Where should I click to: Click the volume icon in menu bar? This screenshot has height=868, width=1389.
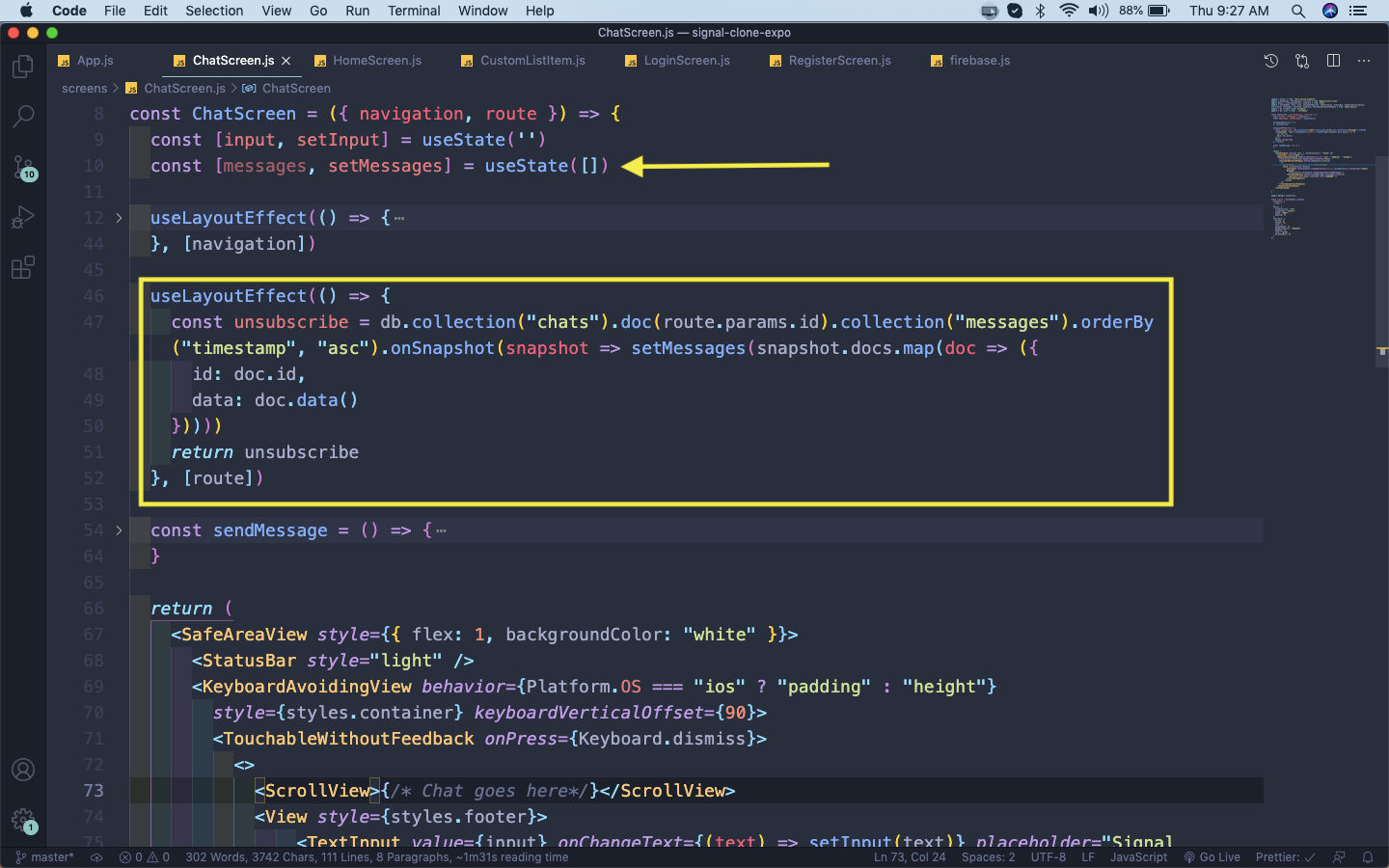pyautogui.click(x=1099, y=11)
